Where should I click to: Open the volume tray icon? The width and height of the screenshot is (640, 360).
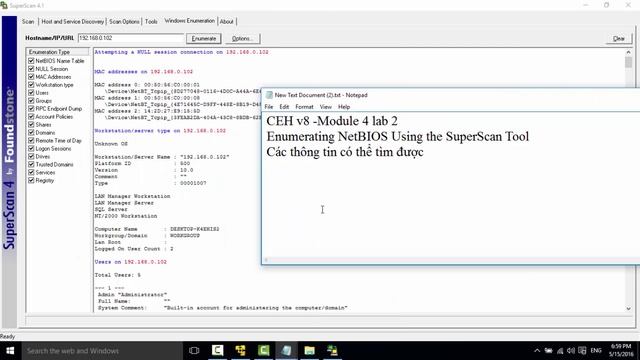[571, 351]
